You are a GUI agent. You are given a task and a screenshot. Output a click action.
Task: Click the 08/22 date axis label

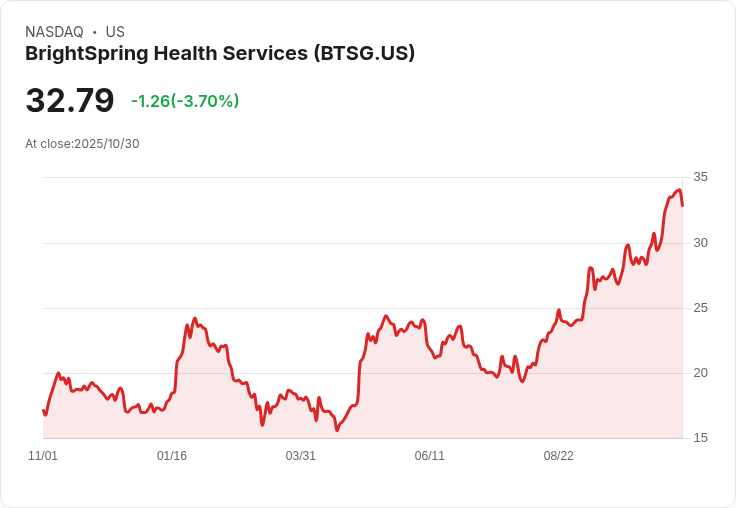pos(558,456)
